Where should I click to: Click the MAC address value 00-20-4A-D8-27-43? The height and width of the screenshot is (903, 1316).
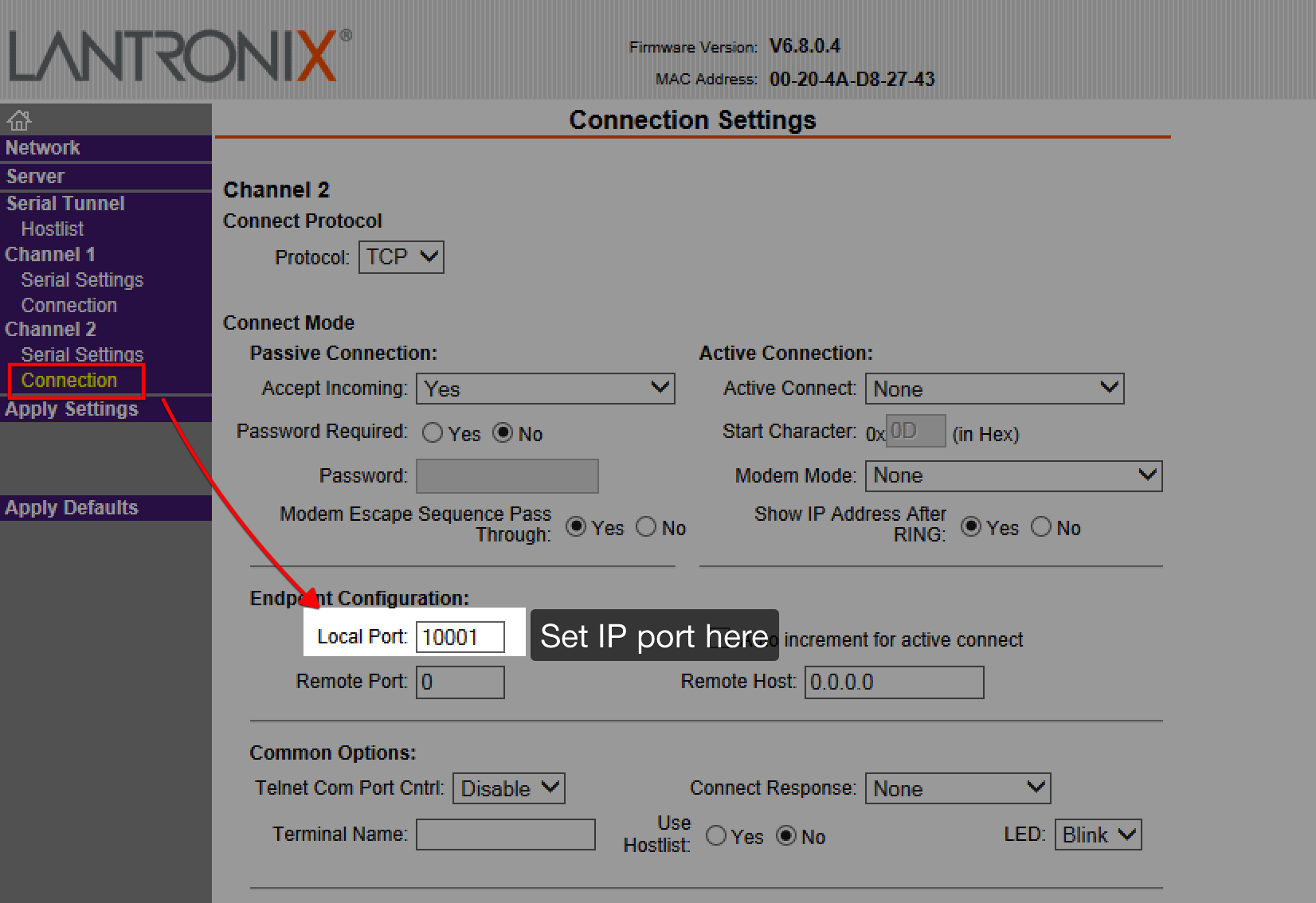852,80
